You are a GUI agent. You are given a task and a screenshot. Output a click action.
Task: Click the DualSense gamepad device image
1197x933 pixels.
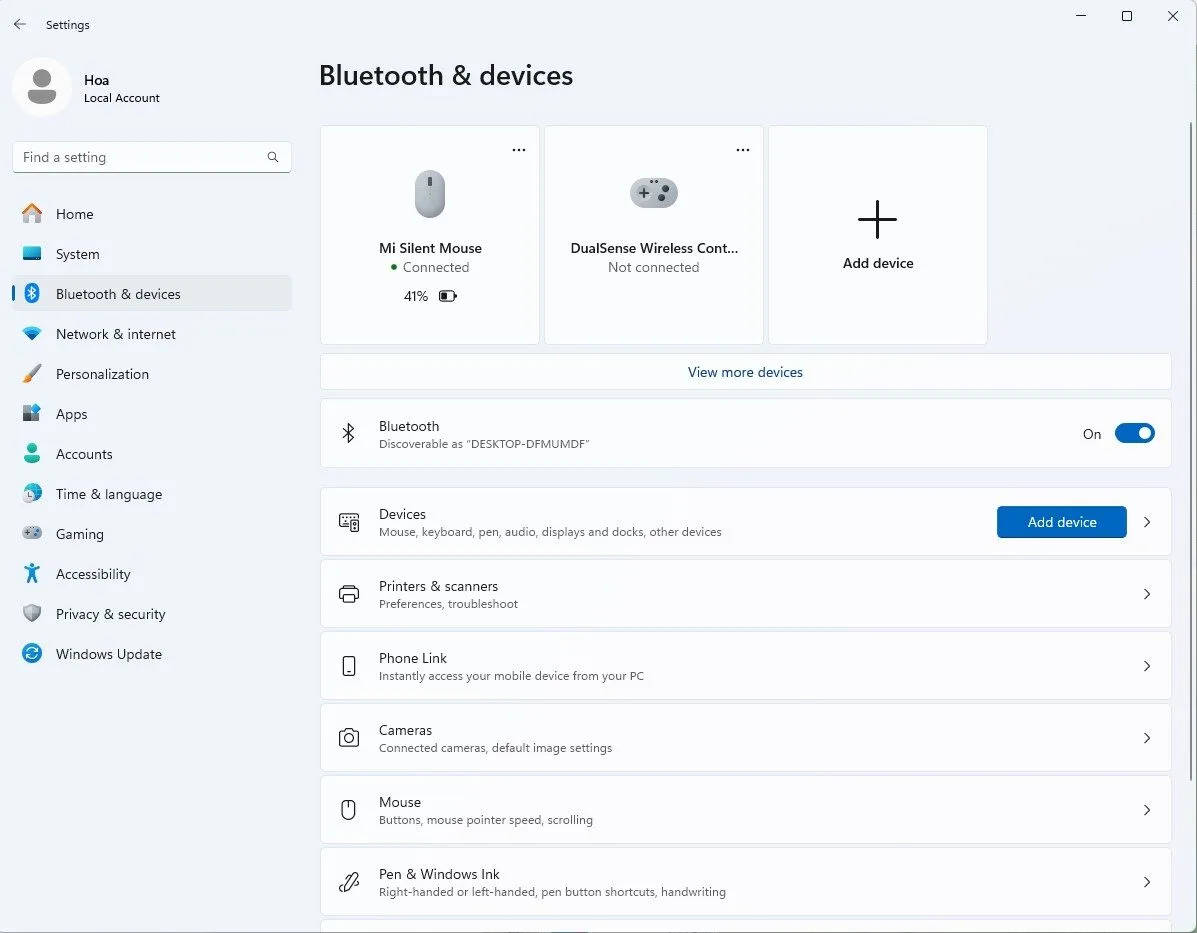(653, 192)
